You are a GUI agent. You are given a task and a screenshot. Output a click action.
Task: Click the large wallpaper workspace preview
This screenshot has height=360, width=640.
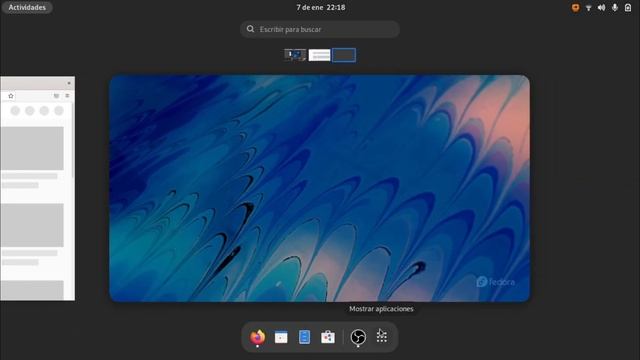[320, 188]
